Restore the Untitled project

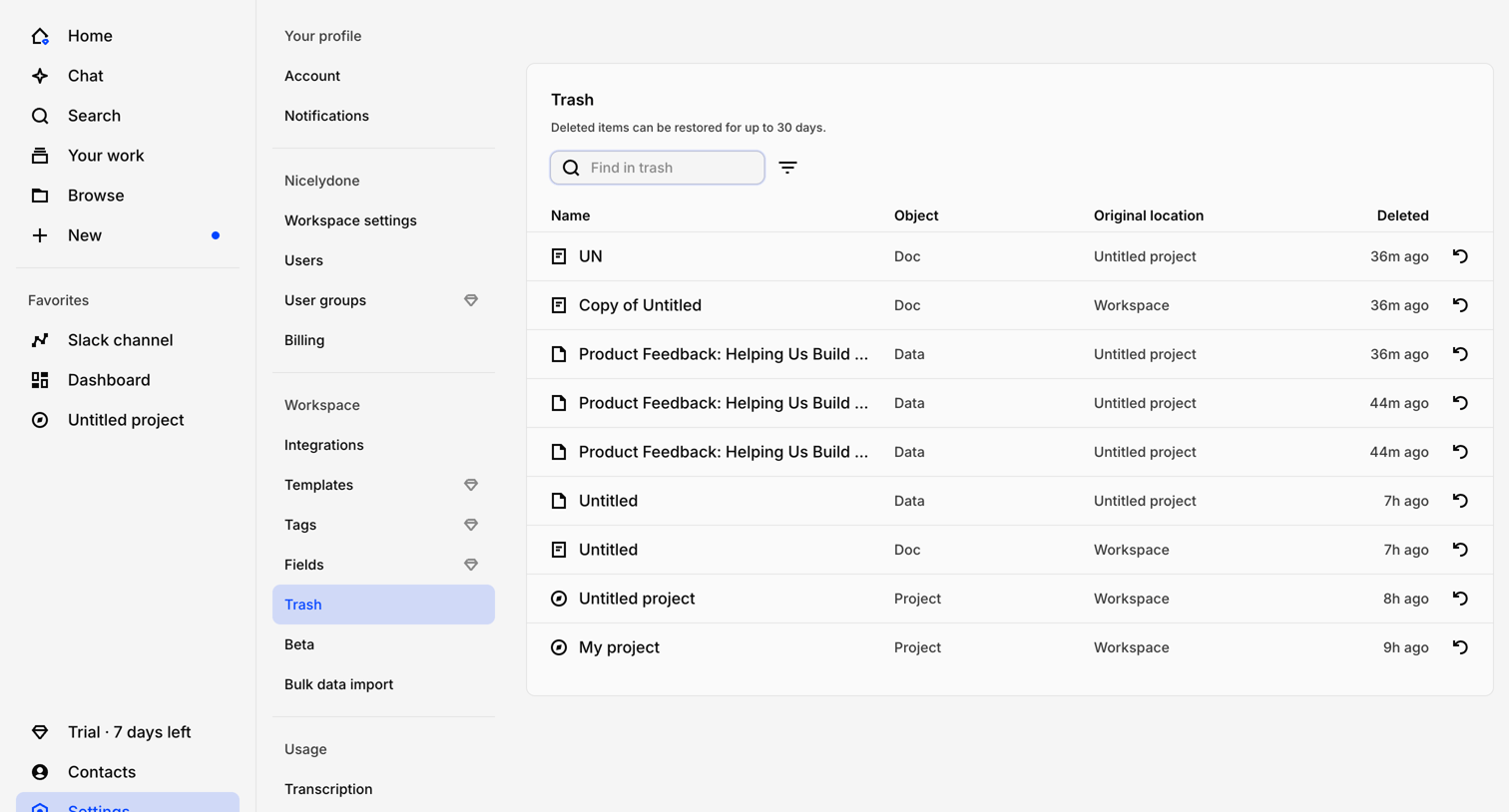tap(1460, 599)
